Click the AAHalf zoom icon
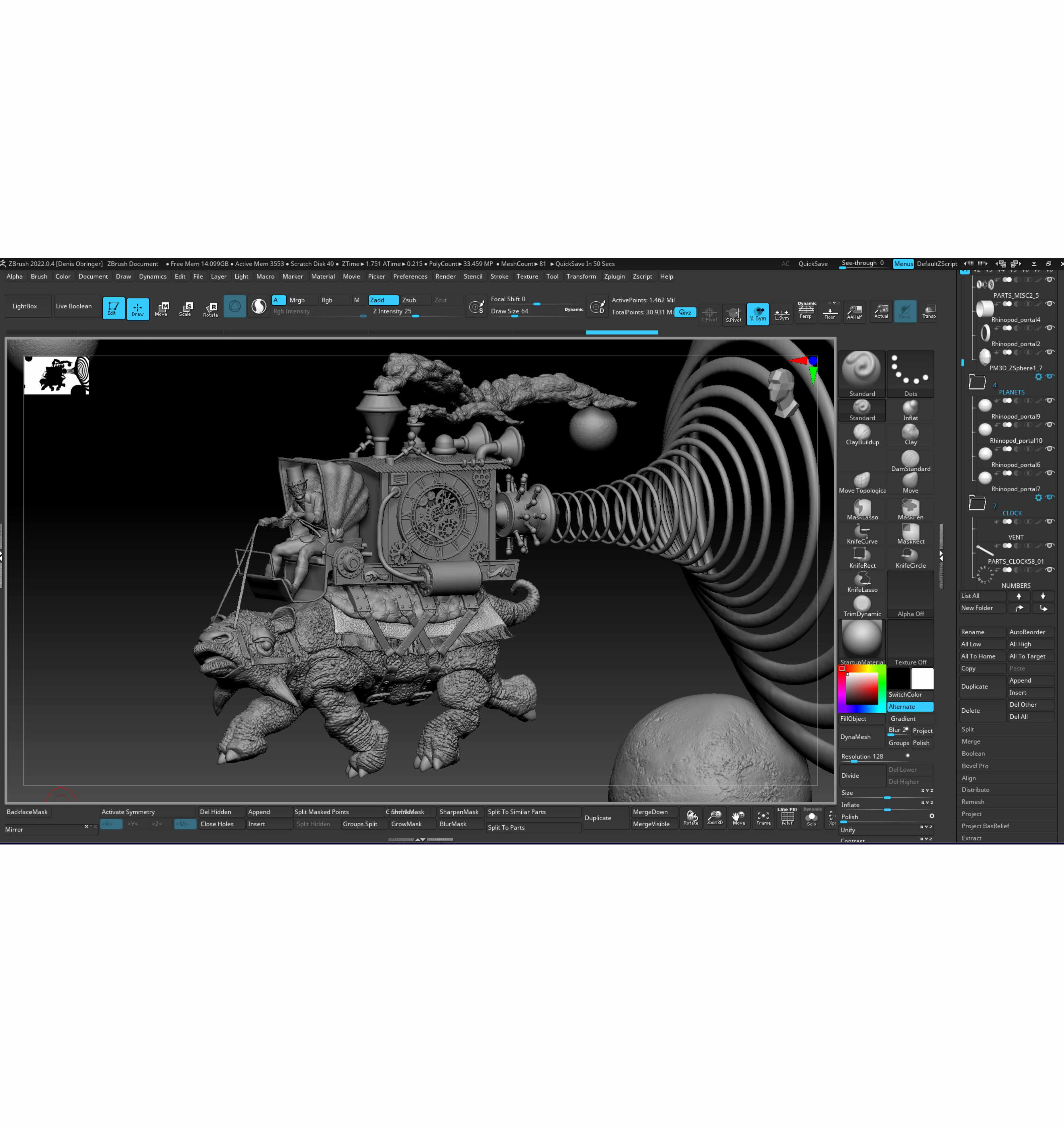 854,311
